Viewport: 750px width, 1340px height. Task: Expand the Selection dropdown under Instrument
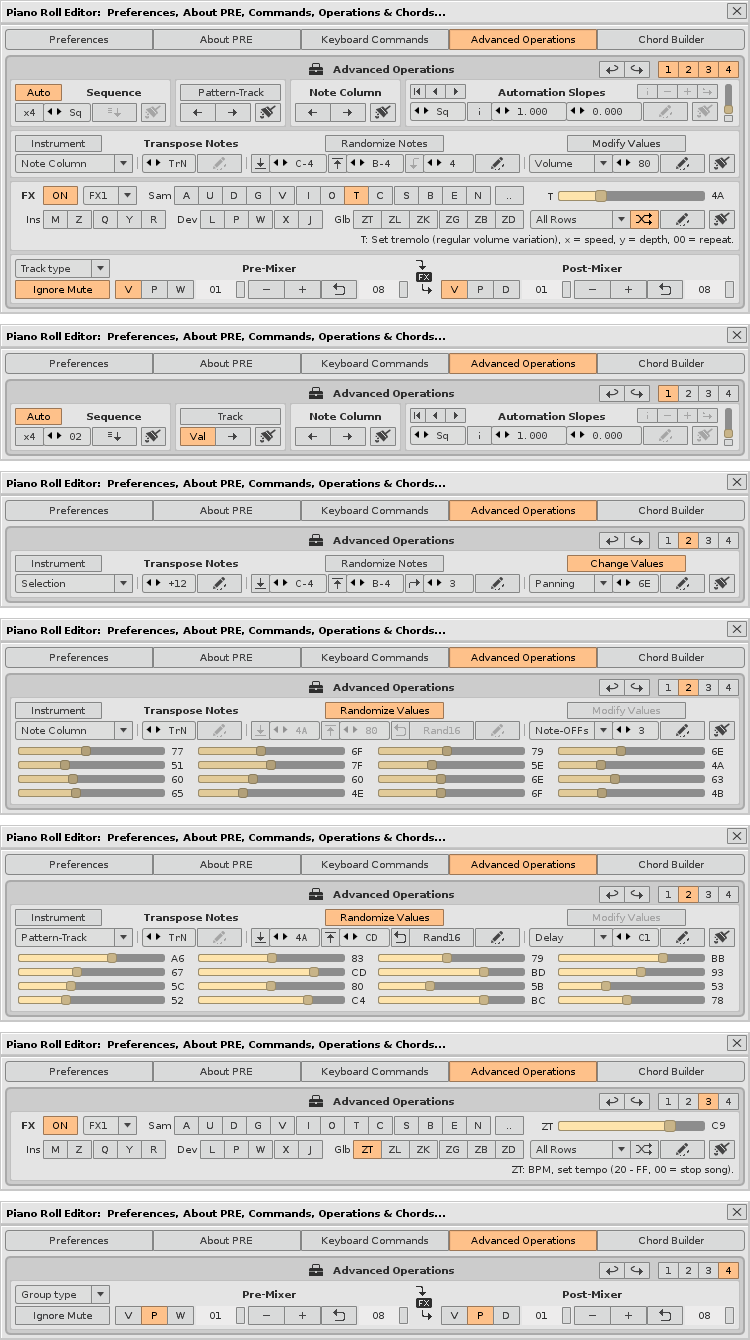tap(73, 583)
